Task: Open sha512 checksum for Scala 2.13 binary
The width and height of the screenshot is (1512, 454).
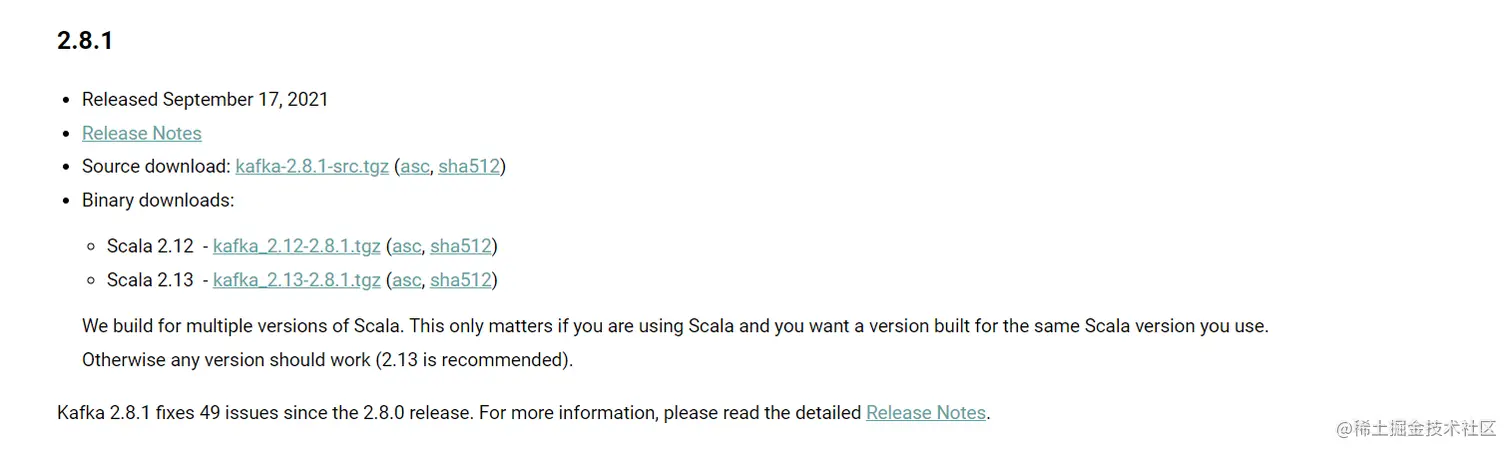Action: [461, 280]
